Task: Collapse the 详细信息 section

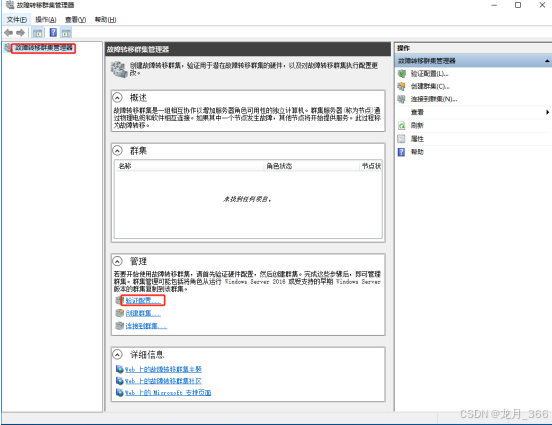Action: click(117, 354)
